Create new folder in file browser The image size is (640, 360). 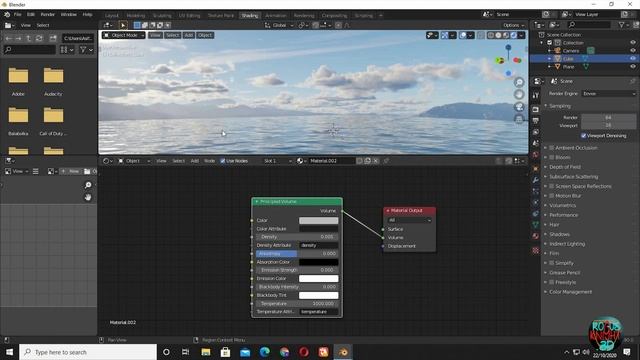[x=53, y=38]
